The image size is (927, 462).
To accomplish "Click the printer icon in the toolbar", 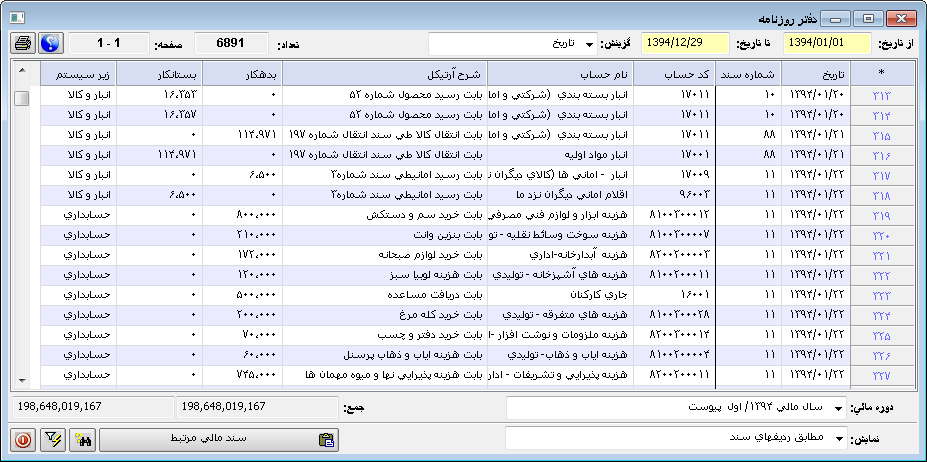I will [x=23, y=43].
